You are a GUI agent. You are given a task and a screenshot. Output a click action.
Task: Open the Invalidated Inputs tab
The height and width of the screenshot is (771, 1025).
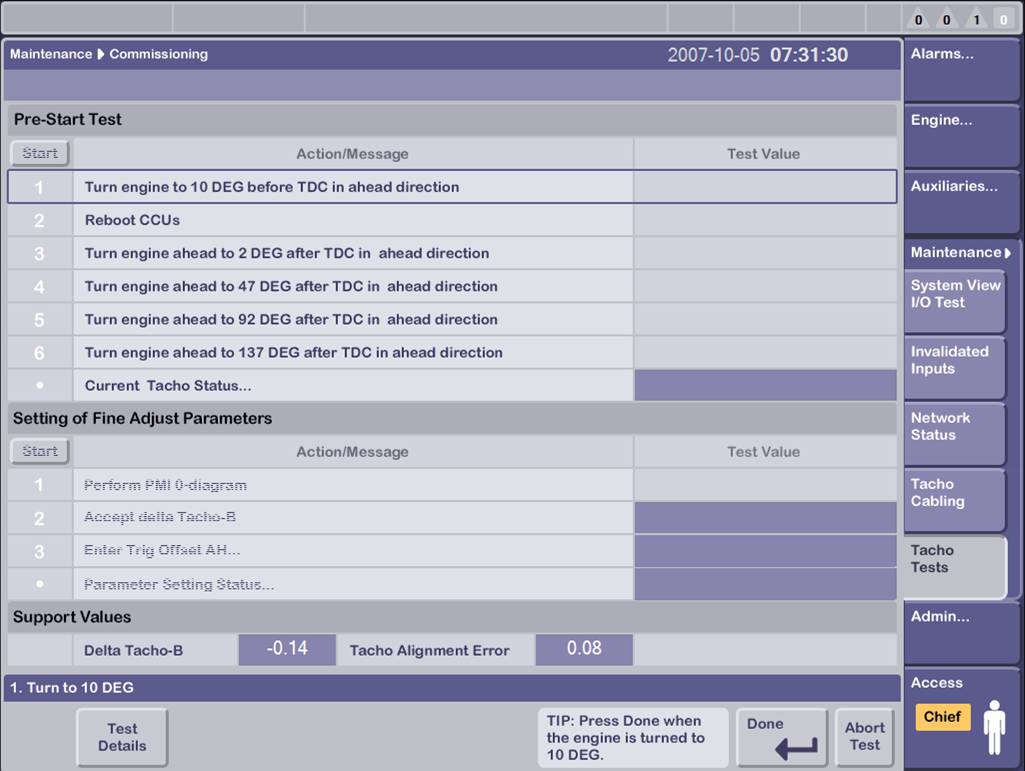[955, 367]
